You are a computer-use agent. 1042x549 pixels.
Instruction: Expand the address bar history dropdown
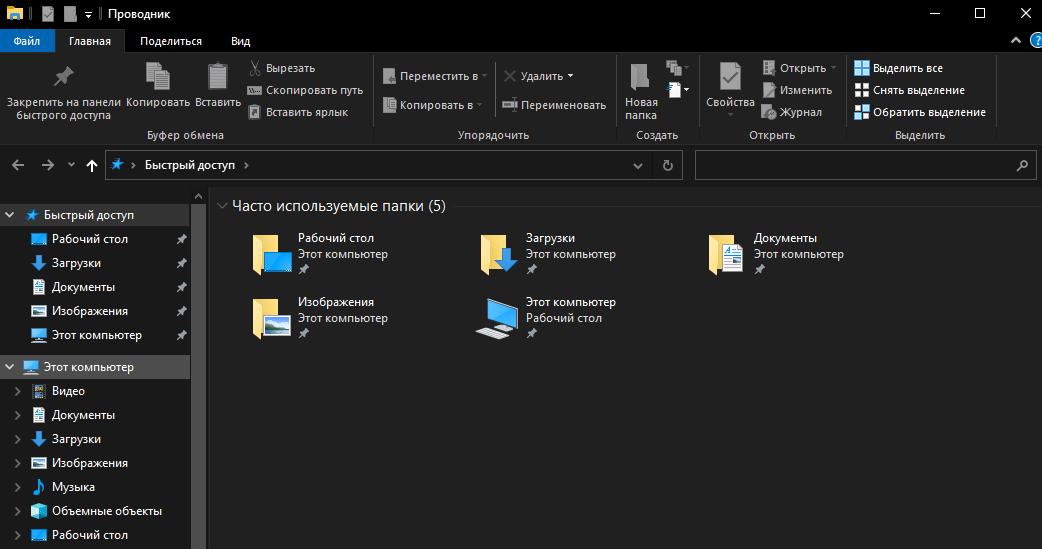[641, 165]
